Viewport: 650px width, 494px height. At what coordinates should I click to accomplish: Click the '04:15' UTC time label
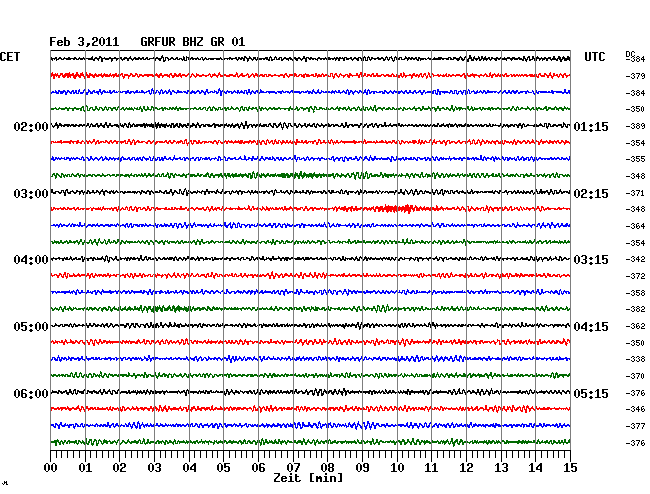tap(591, 327)
